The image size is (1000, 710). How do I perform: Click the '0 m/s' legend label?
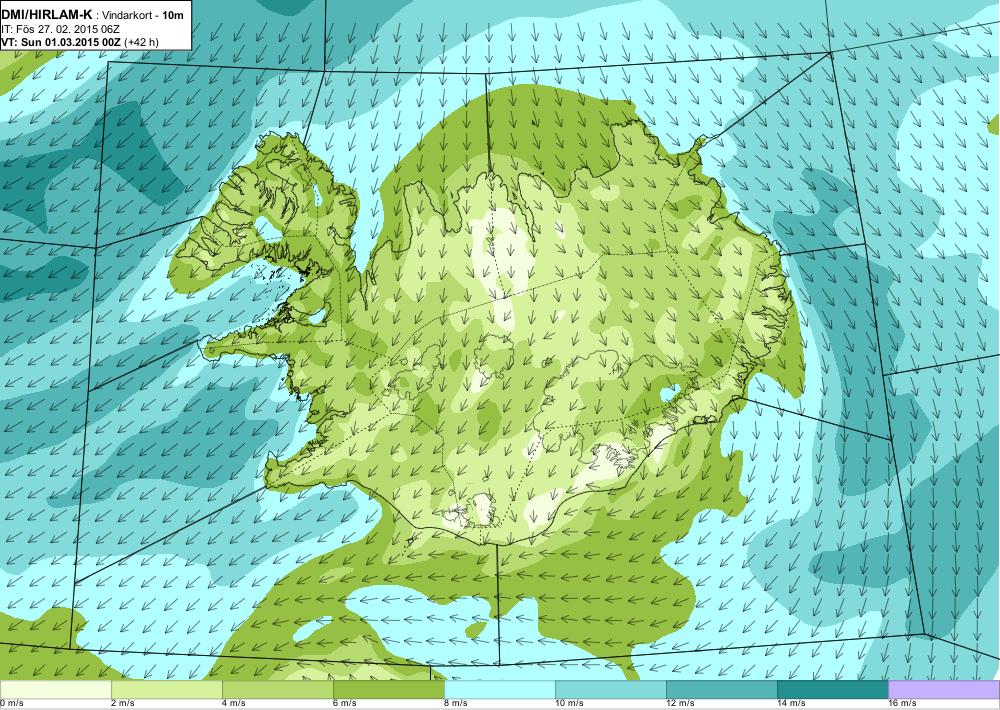click(x=11, y=704)
